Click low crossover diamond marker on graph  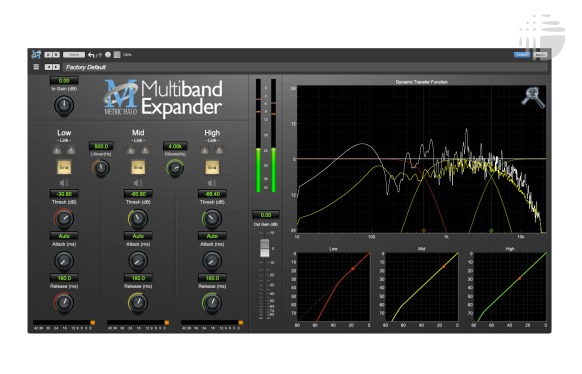[x=424, y=230]
